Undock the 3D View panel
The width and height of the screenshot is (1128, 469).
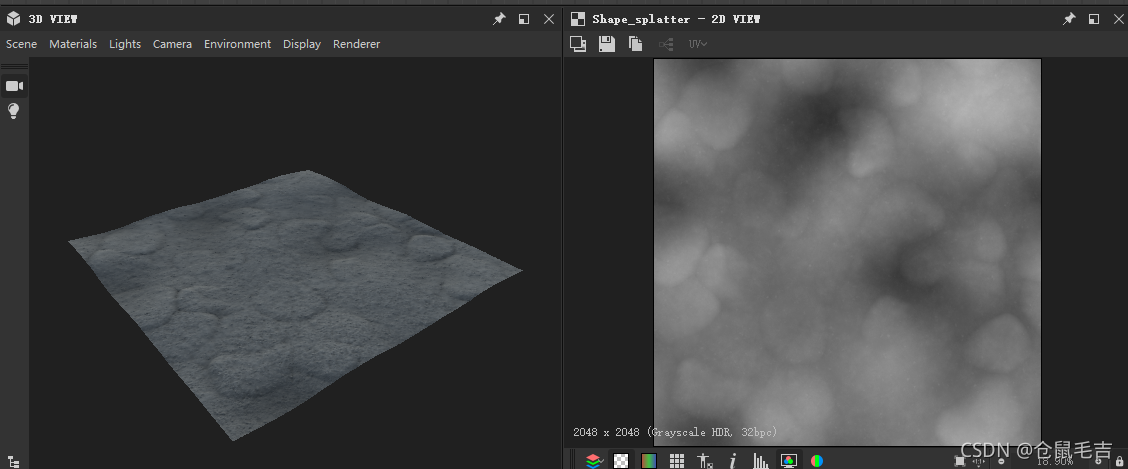pyautogui.click(x=524, y=19)
